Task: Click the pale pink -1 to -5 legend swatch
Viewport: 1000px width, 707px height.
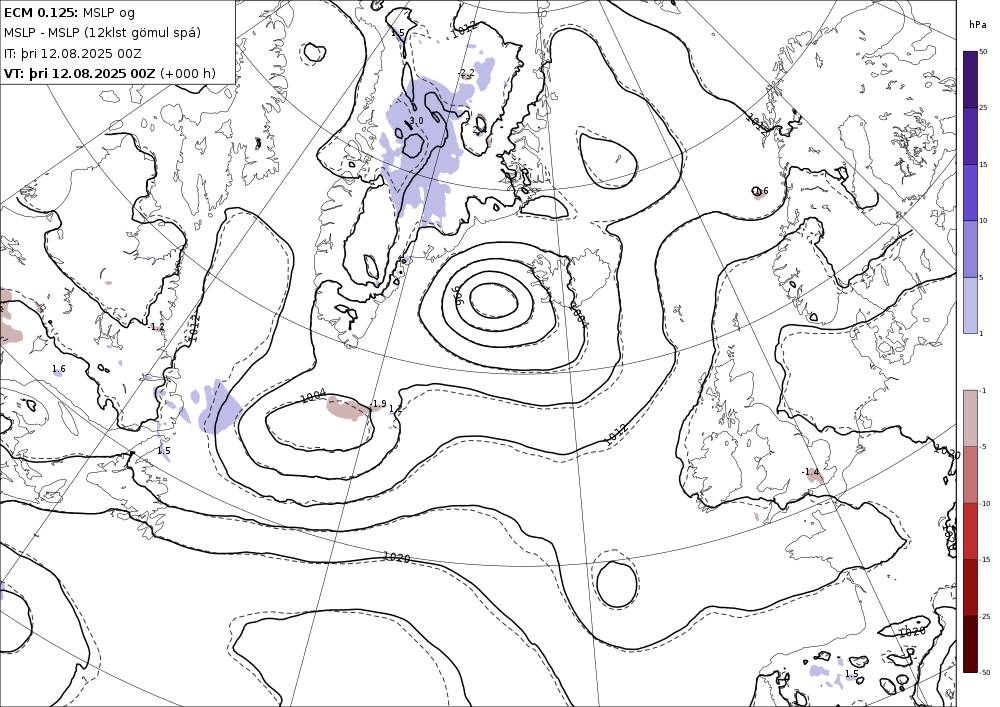Action: click(970, 418)
